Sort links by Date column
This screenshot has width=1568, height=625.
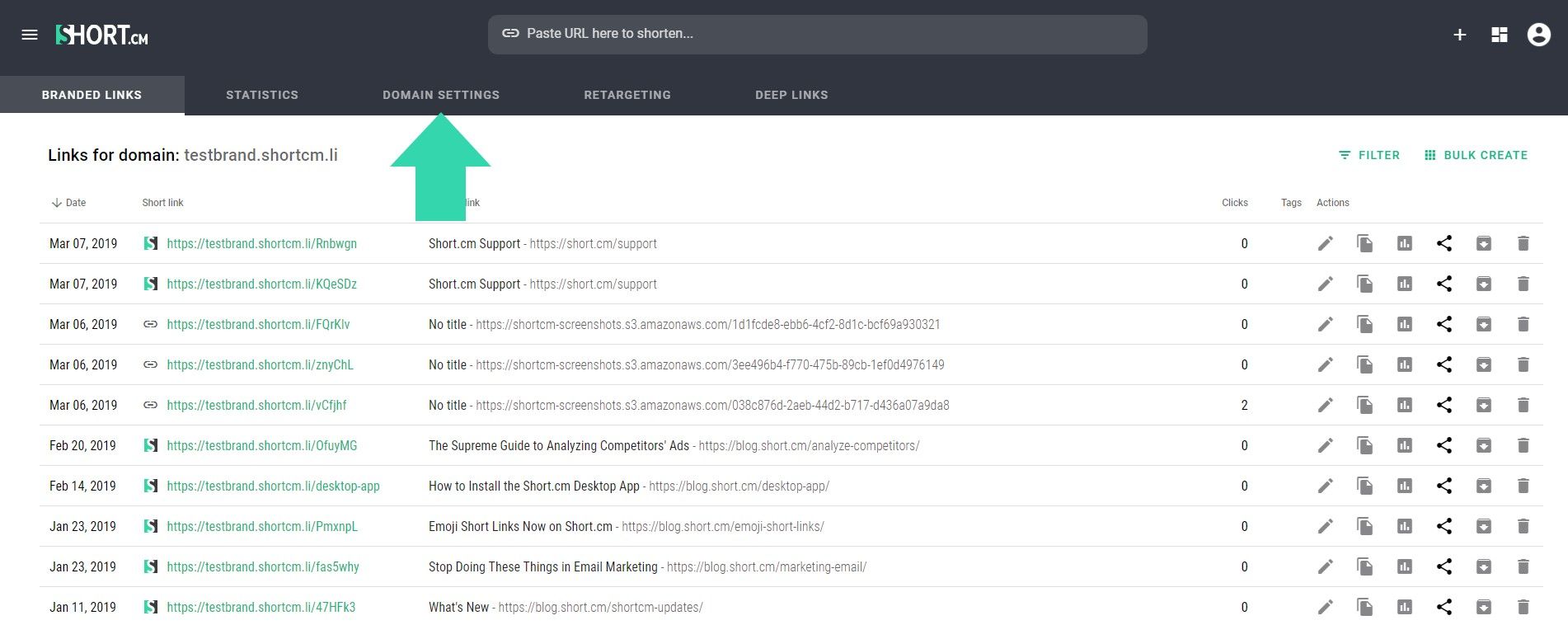[x=68, y=203]
